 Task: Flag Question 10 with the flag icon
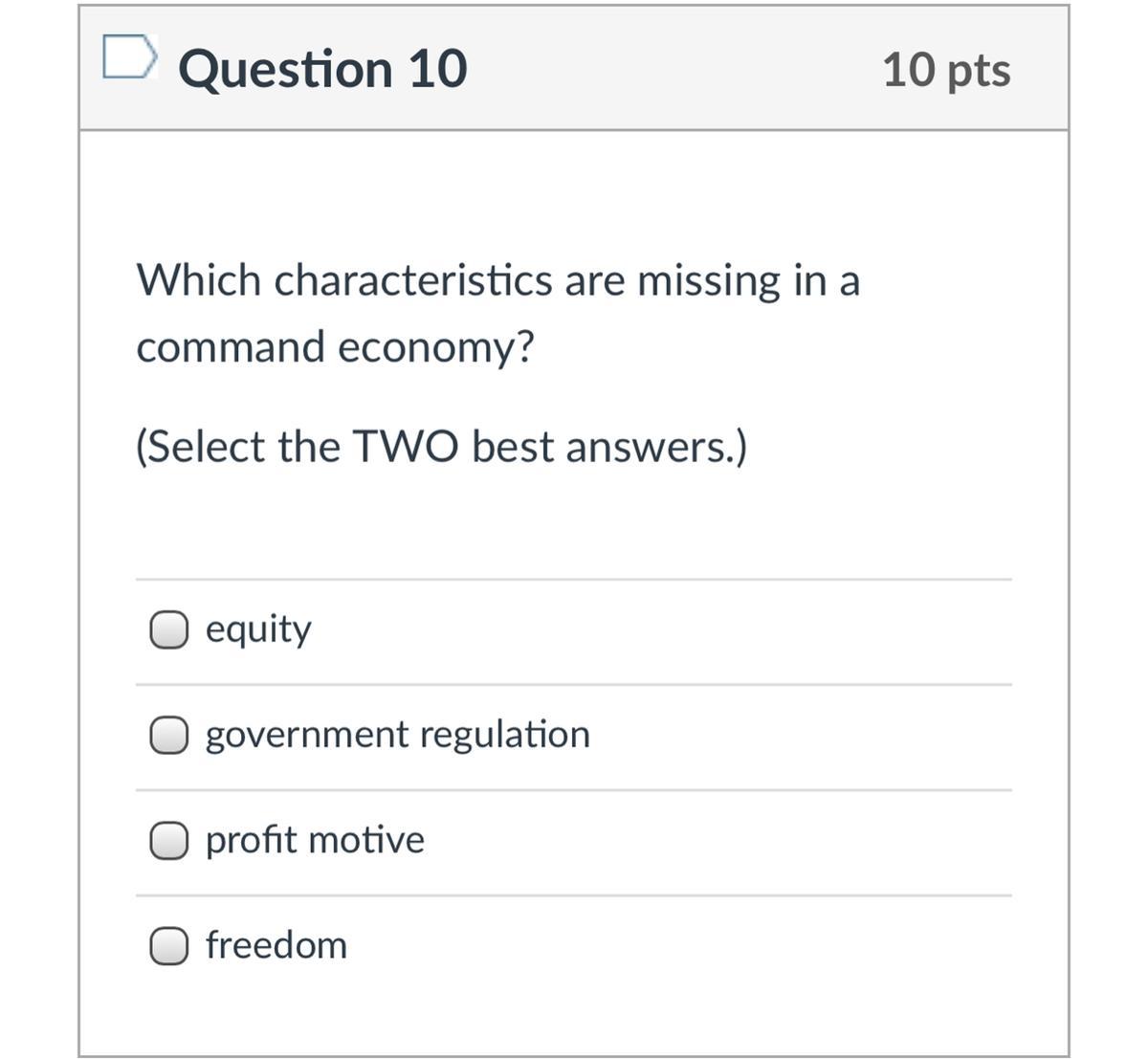tap(128, 57)
